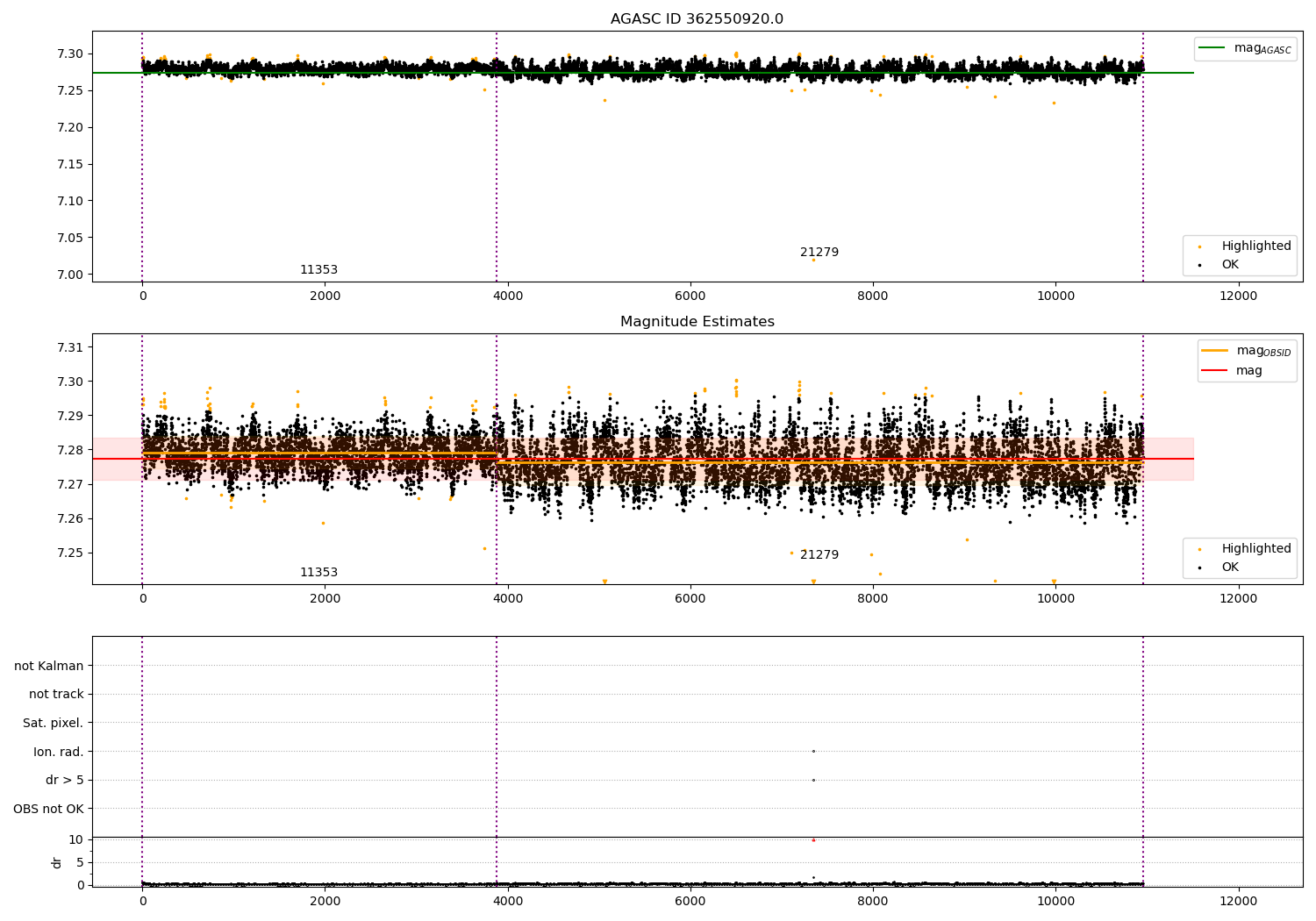
Task: Click the 10 tick on the dr axis
Action: (x=76, y=839)
